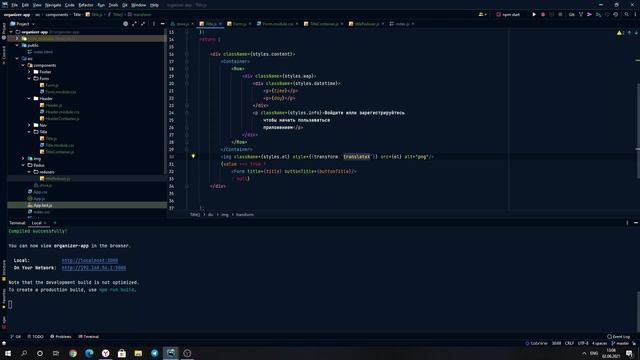Viewport: 640px width, 360px height.
Task: Click CRLF line separator in status bar
Action: (x=569, y=343)
